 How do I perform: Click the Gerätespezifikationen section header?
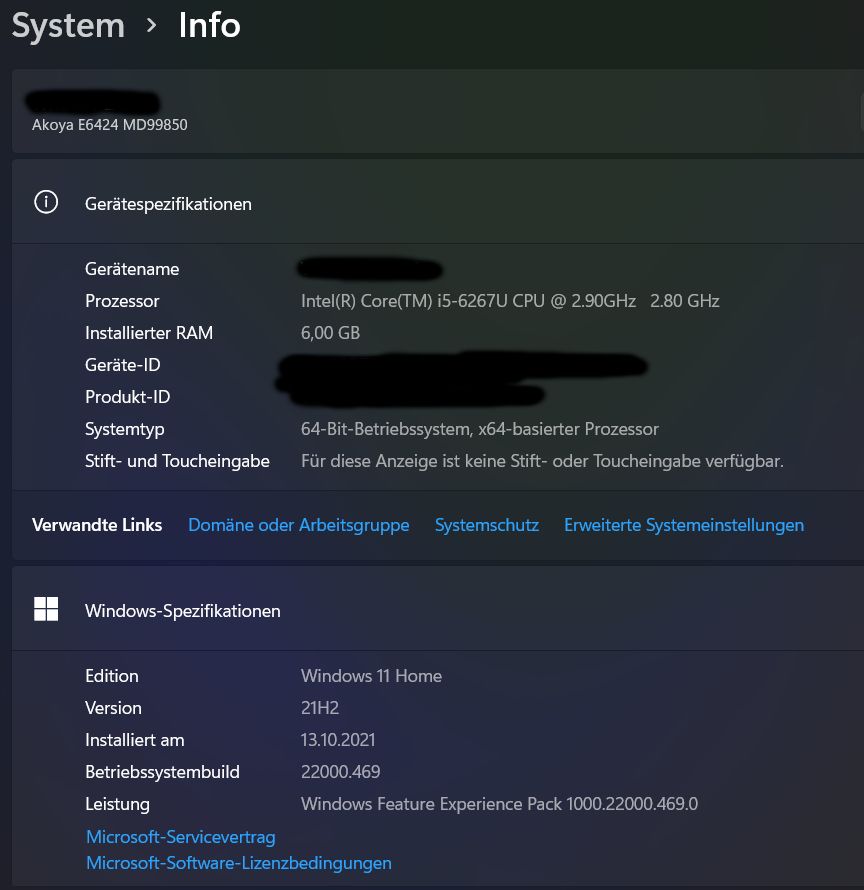(x=168, y=203)
